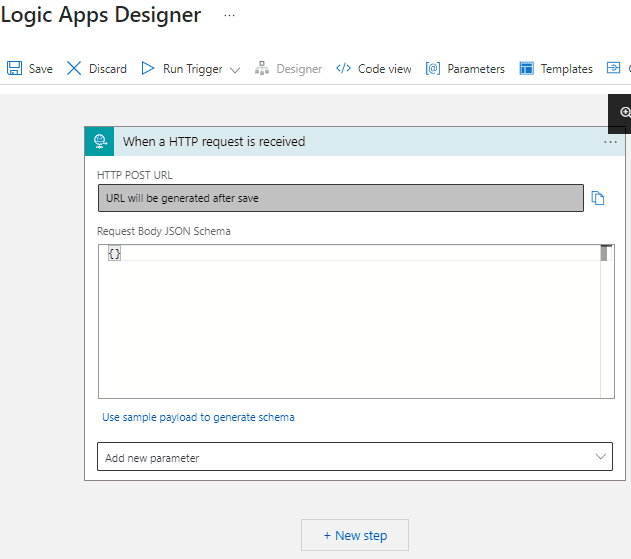631x559 pixels.
Task: Click the Designer hierarchy icon
Action: pos(262,68)
